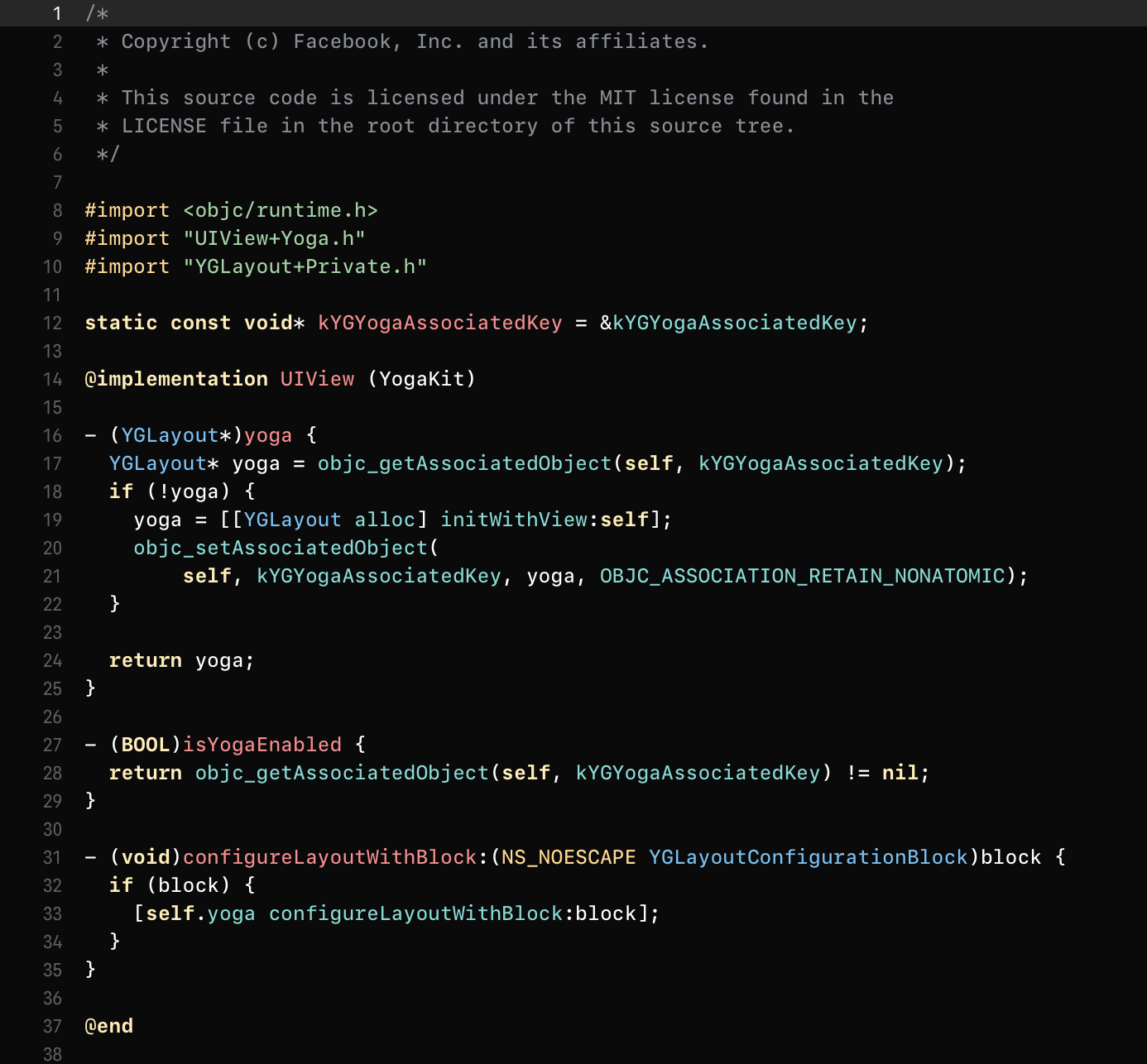Click line number 37 in the gutter
The image size is (1147, 1064).
(x=52, y=1026)
